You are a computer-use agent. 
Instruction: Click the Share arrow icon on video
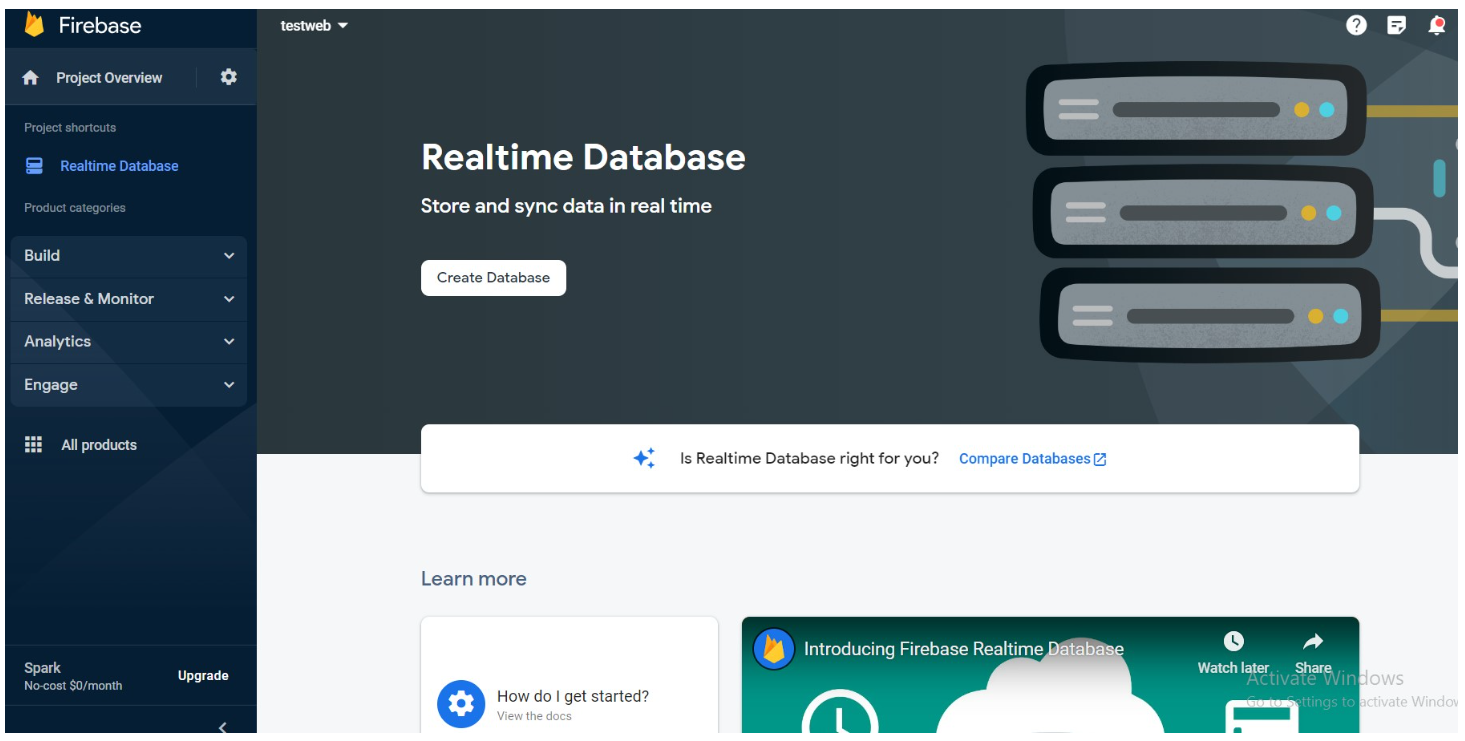tap(1313, 641)
